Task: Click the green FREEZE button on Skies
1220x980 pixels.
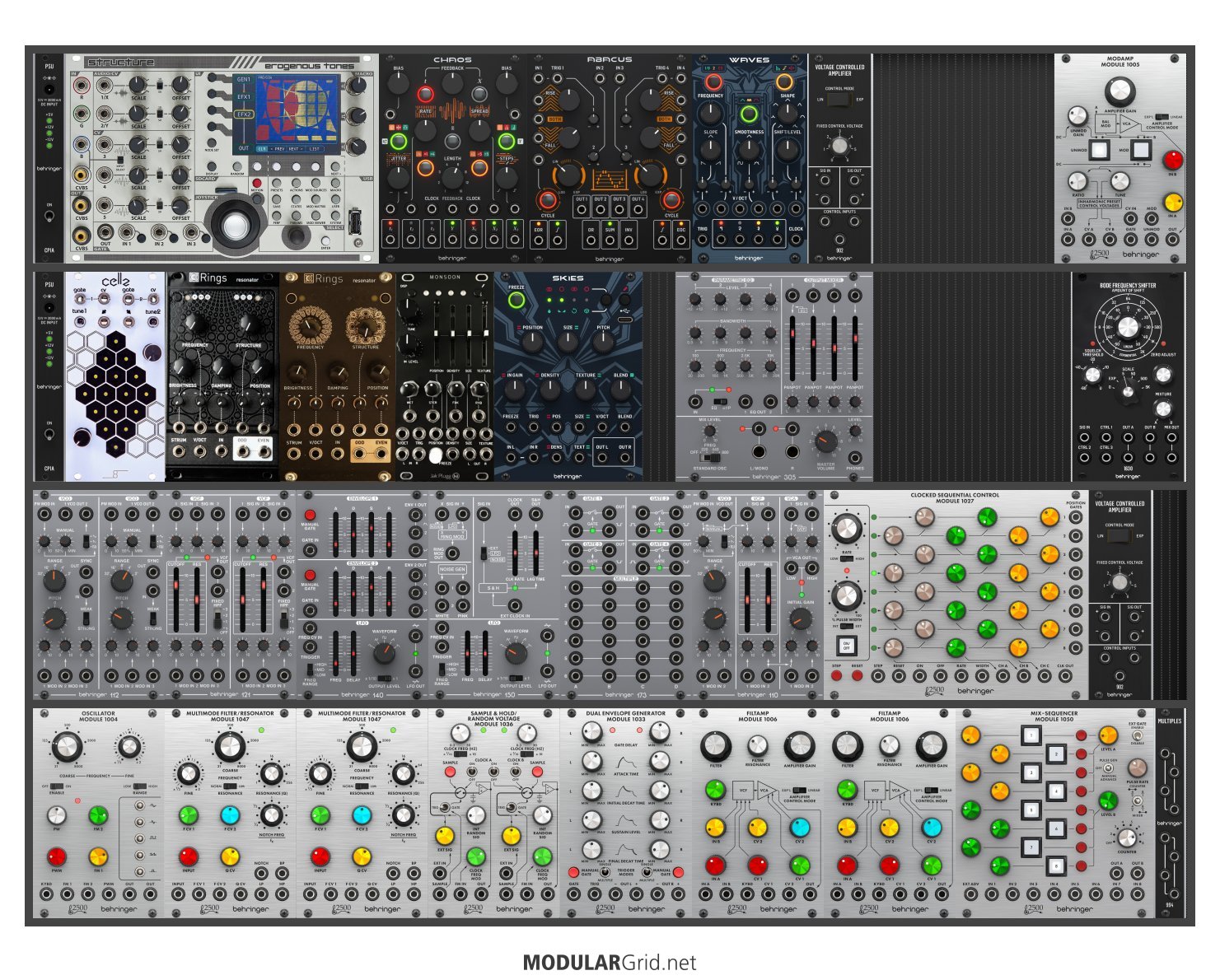Action: click(x=517, y=301)
